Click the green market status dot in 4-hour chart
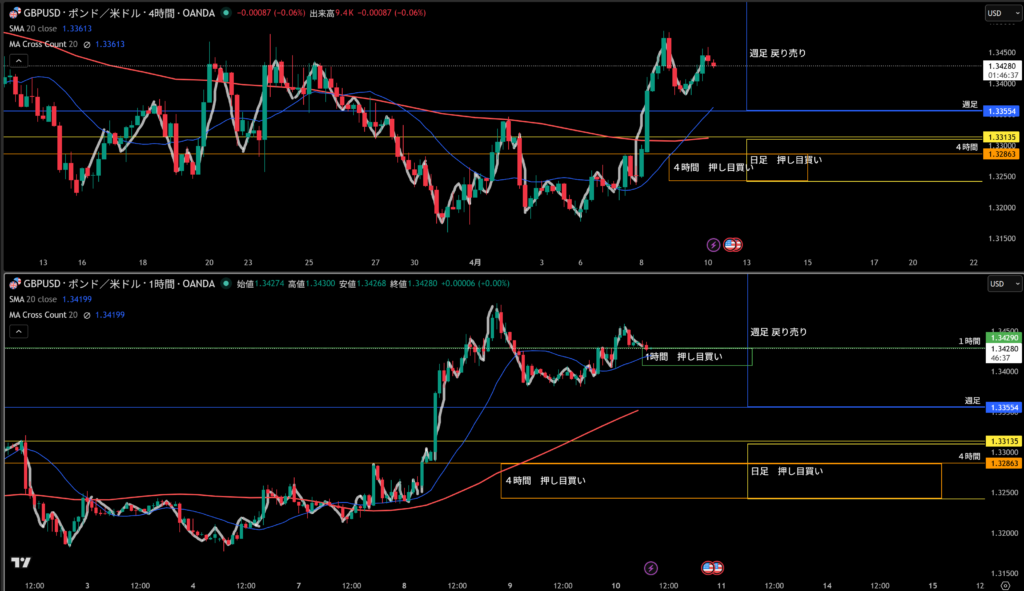The image size is (1024, 591). click(228, 13)
